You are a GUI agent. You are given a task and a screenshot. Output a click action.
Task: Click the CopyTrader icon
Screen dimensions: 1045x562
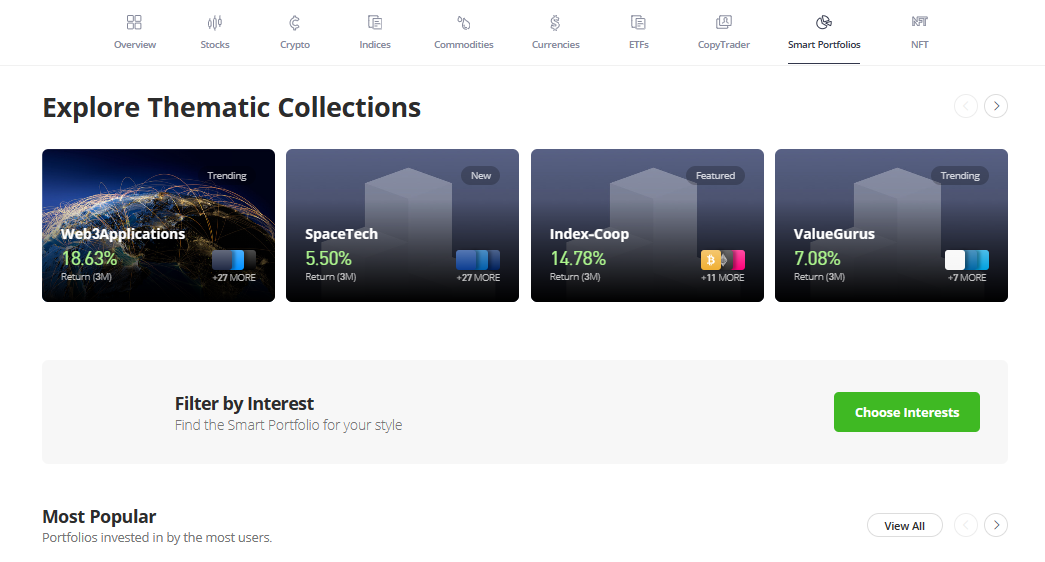724,22
